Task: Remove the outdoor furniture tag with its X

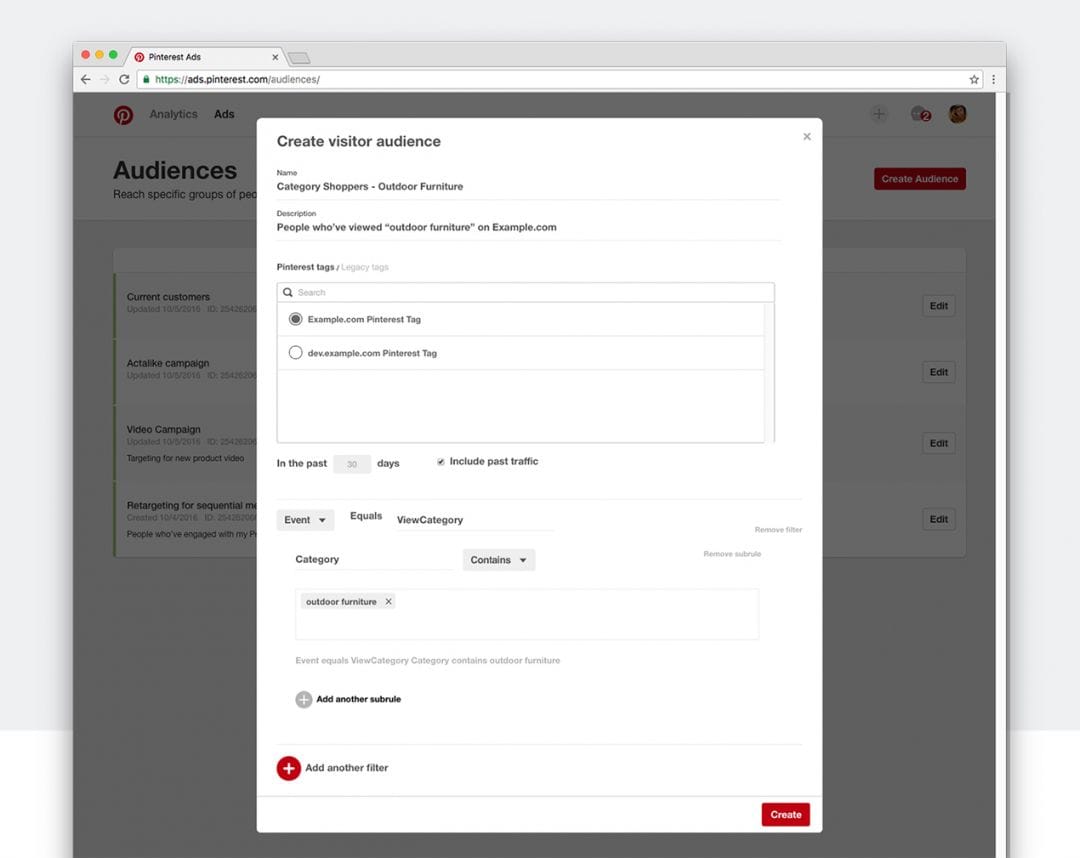Action: pos(388,603)
